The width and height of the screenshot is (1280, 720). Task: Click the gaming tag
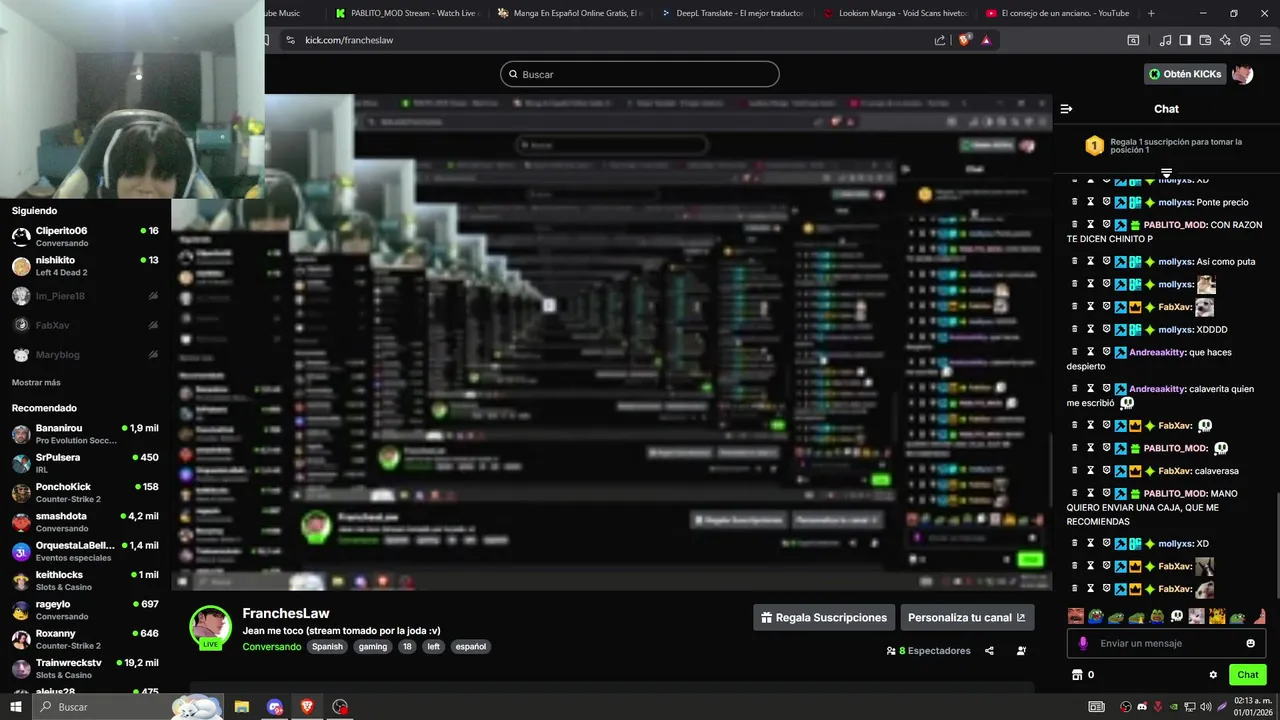pos(373,647)
